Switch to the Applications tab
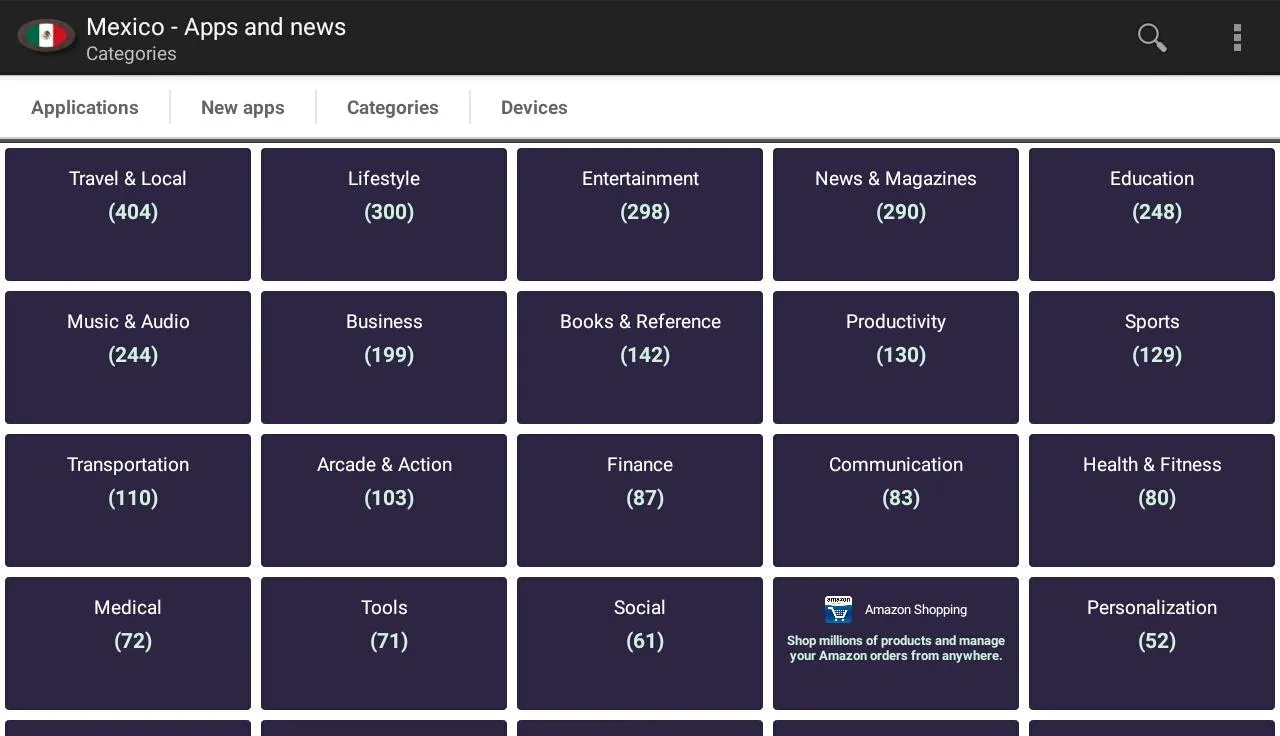The width and height of the screenshot is (1280, 736). (85, 108)
